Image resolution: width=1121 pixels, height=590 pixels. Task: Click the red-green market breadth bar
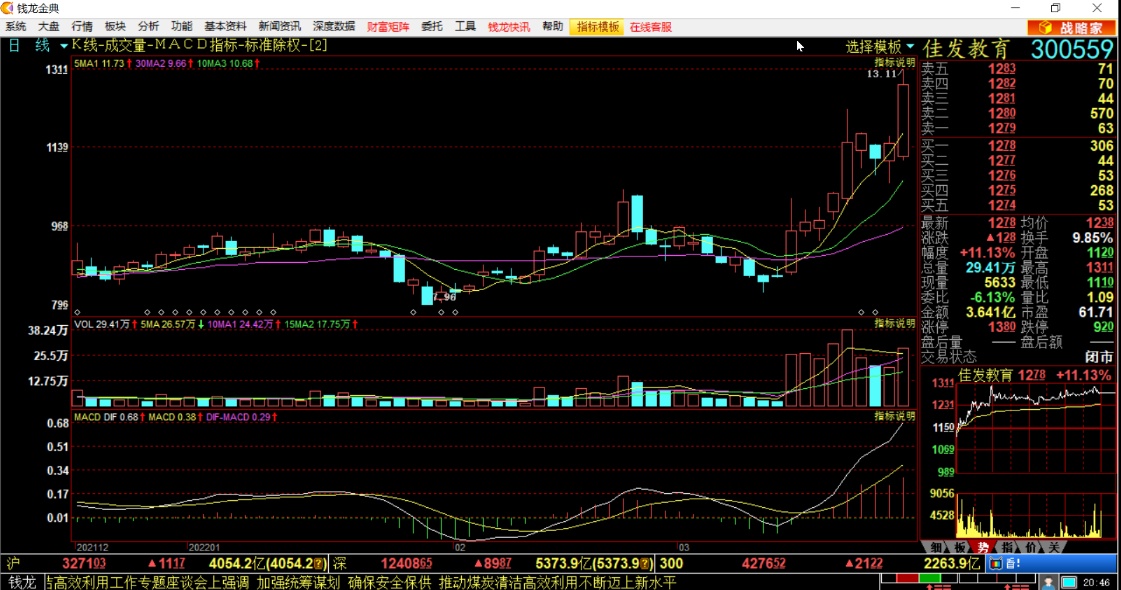[919, 578]
